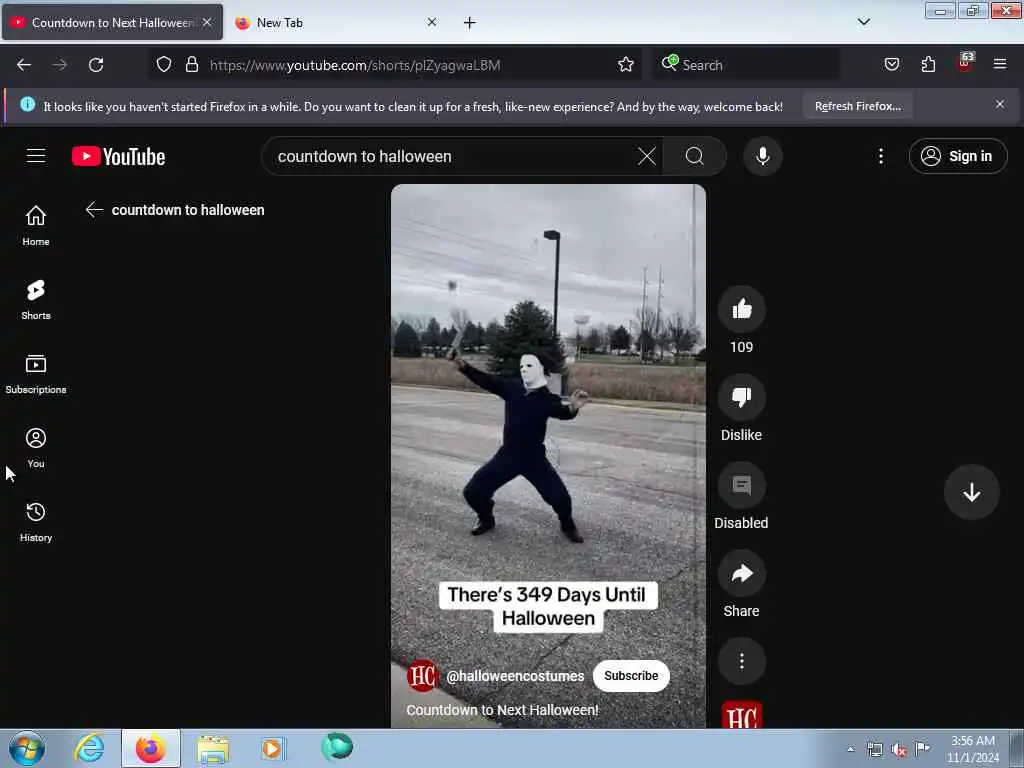
Task: Dismiss the Firefox refresh notification bar
Action: (999, 104)
